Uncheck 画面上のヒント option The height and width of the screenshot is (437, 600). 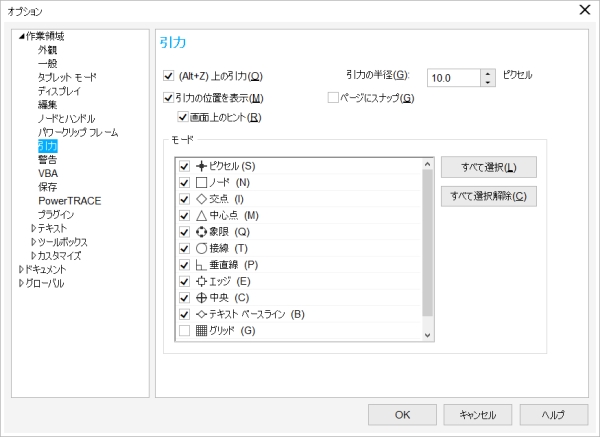click(x=182, y=118)
